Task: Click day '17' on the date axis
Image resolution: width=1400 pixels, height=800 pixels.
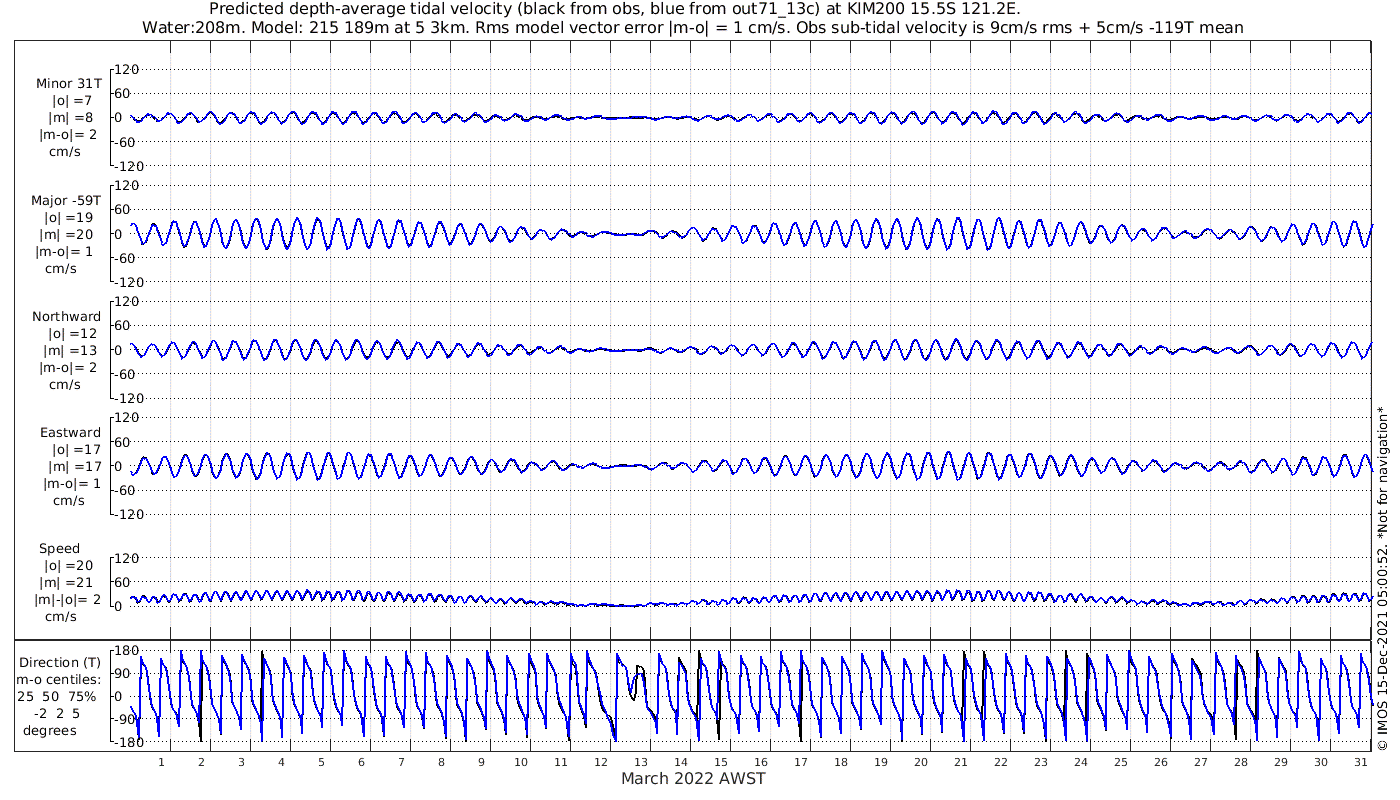Action: [801, 762]
